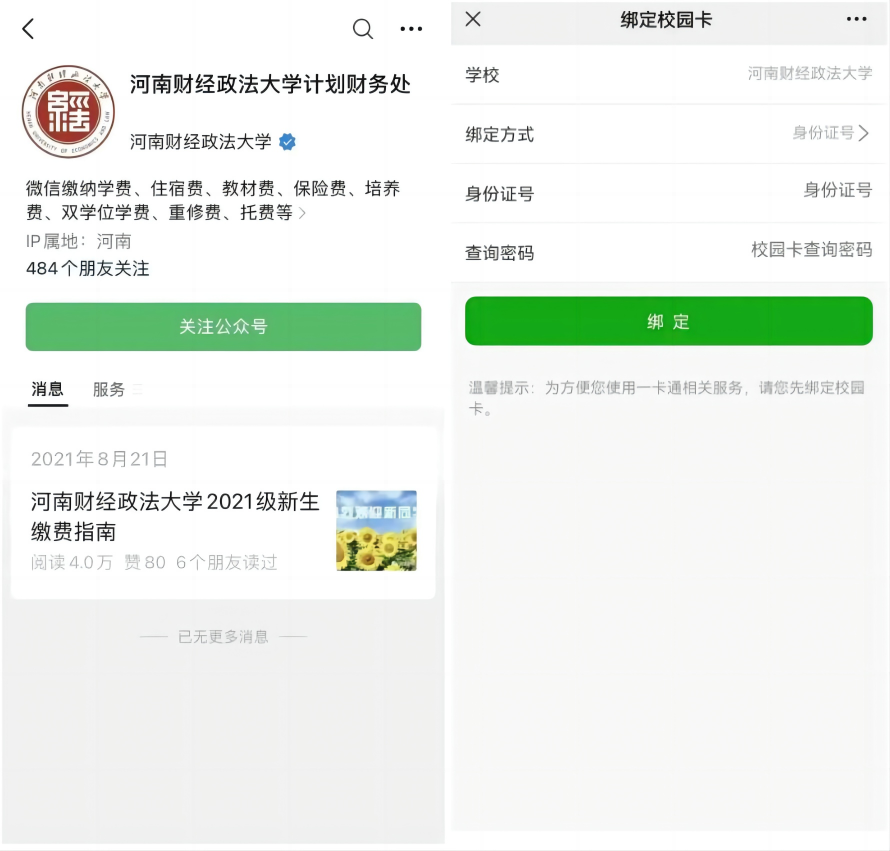Close the 绑定校园卡 page with X
Viewport: 890px width, 851px height.
click(x=473, y=19)
